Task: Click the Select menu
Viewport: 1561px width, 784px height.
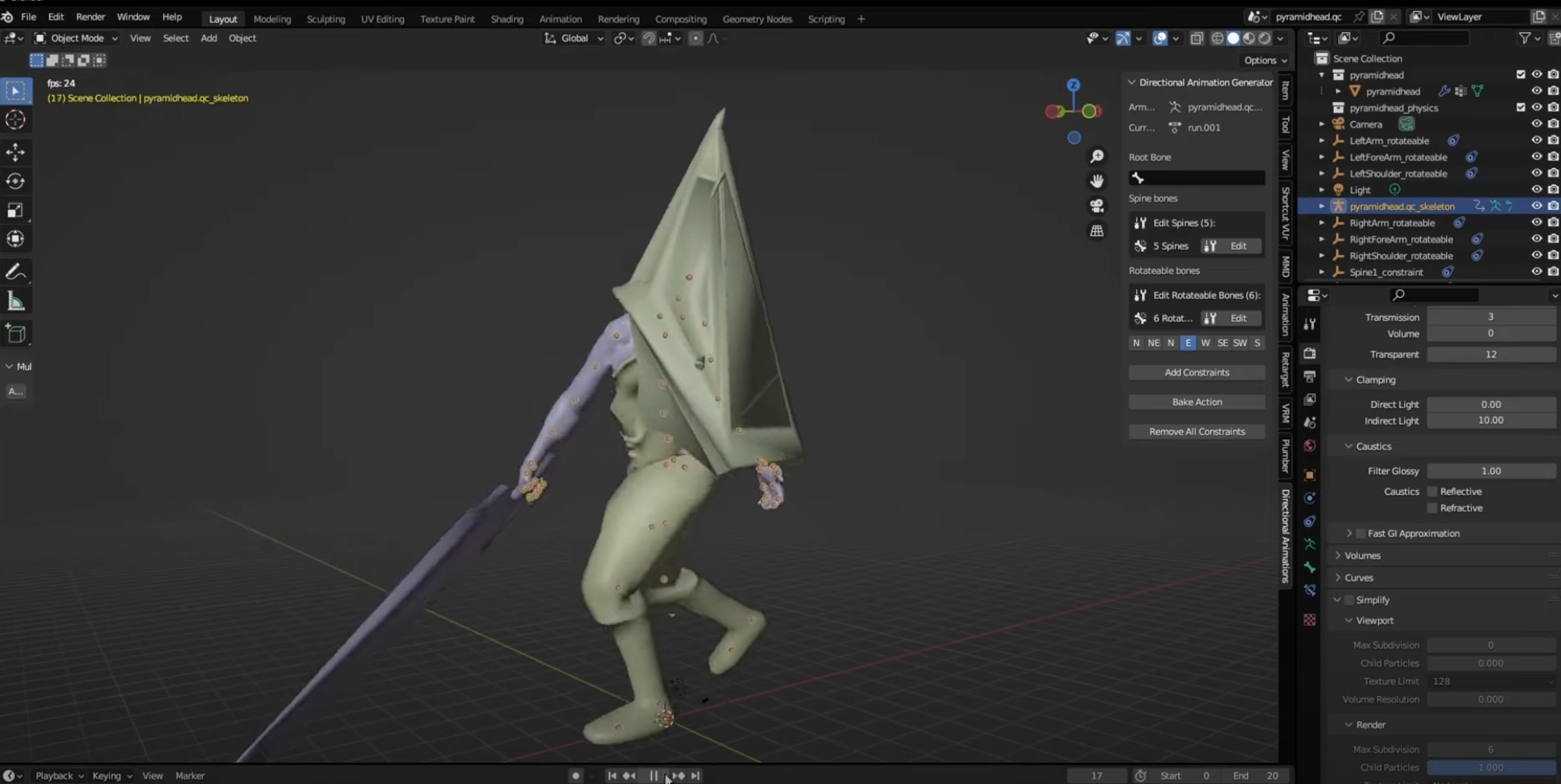Action: [175, 38]
